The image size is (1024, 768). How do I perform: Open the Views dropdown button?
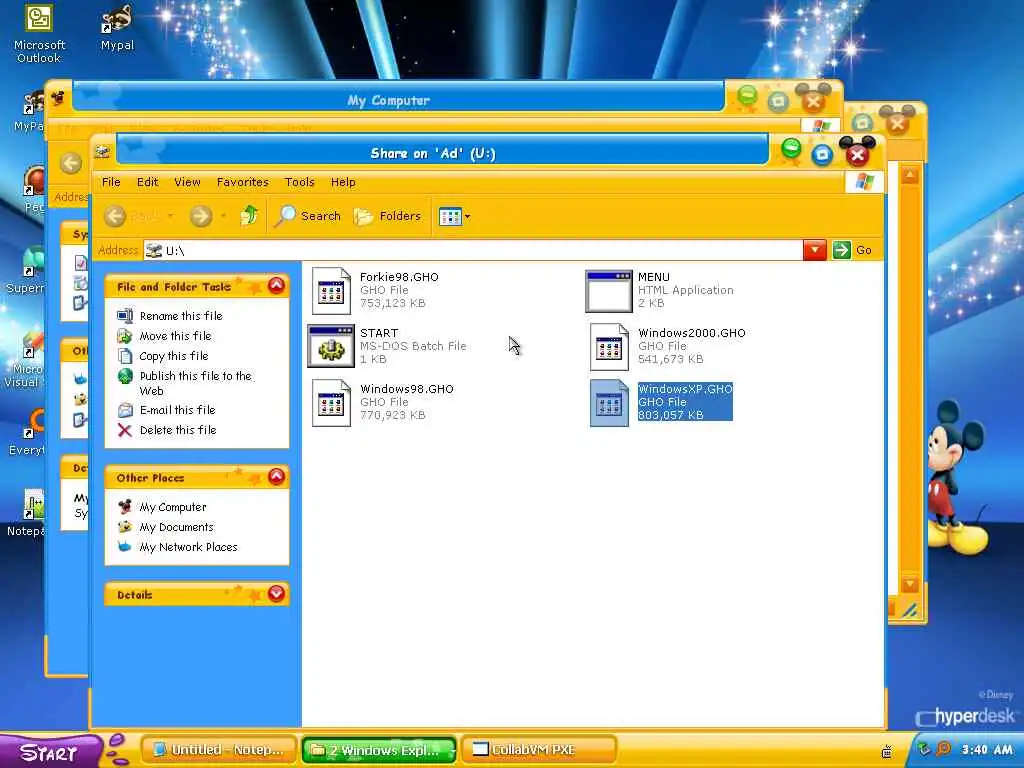455,216
